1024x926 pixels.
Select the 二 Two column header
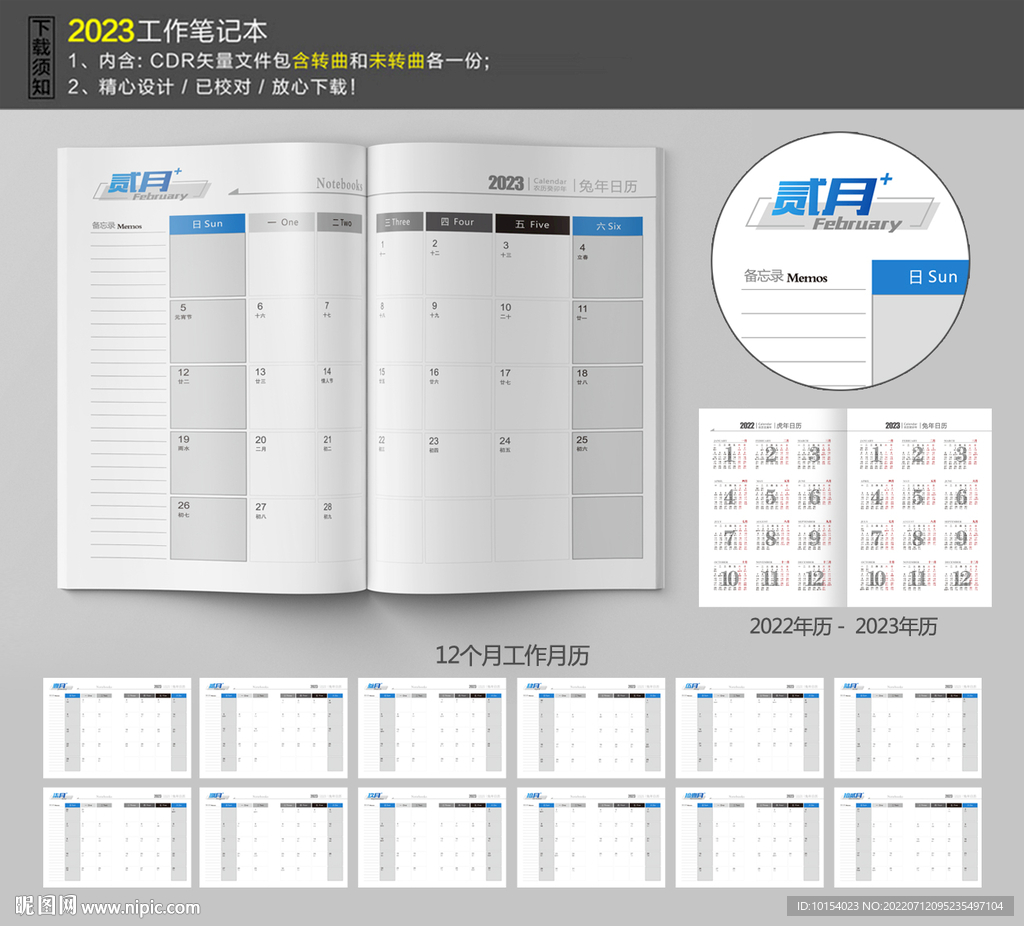tap(340, 222)
